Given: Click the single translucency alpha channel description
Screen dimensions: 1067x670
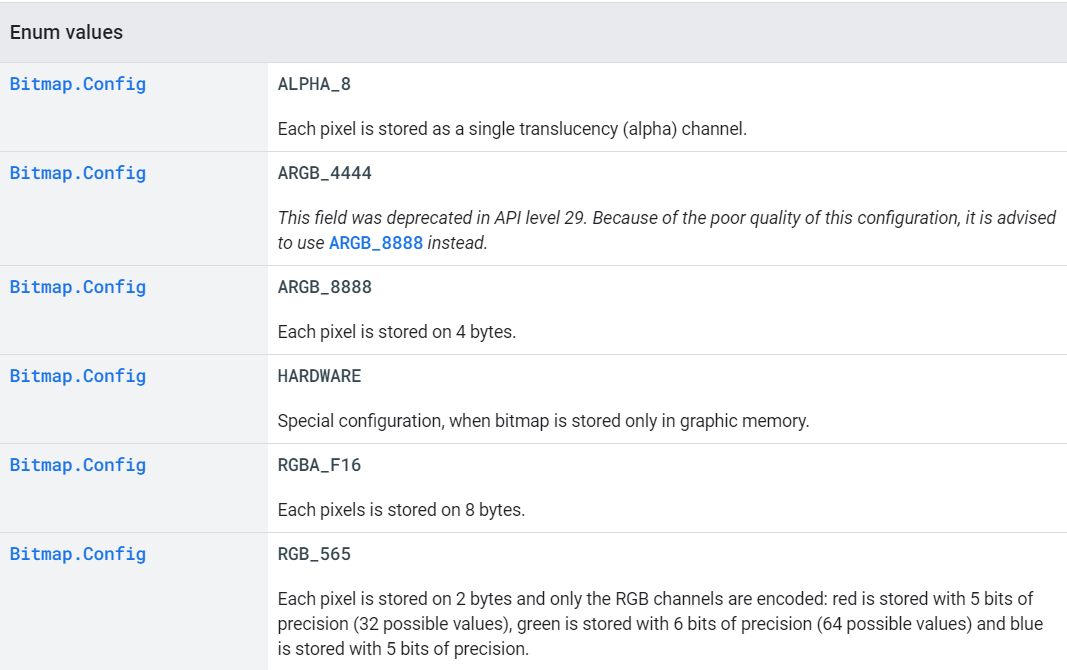Looking at the screenshot, I should point(512,129).
